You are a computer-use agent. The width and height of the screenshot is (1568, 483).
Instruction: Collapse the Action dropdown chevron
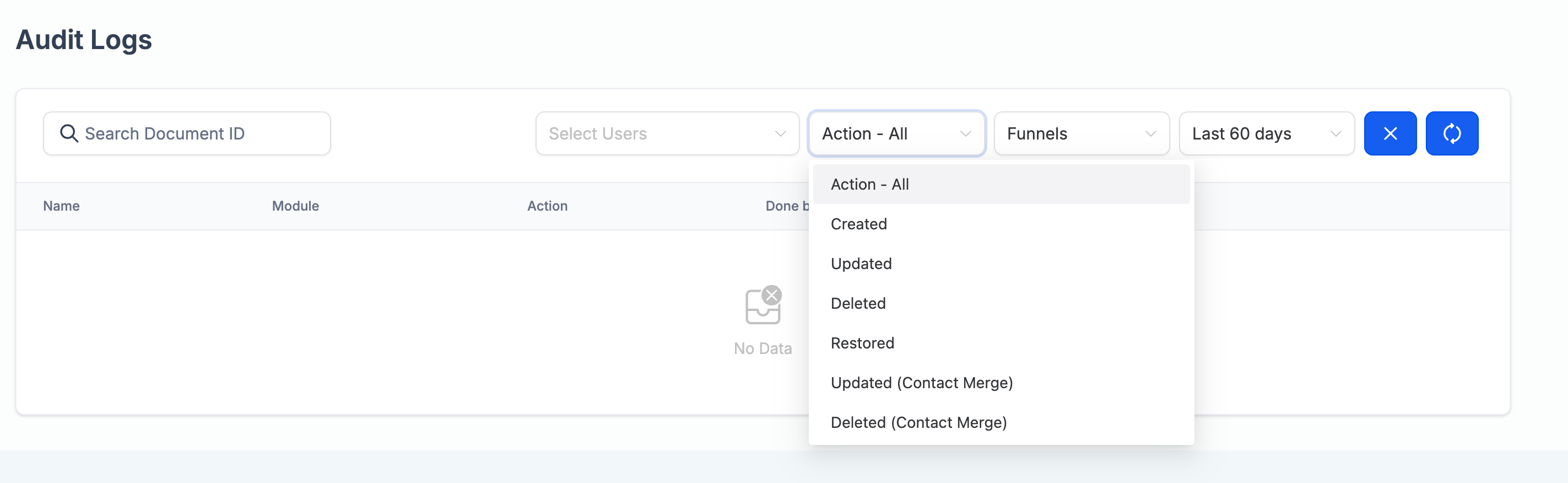point(965,134)
